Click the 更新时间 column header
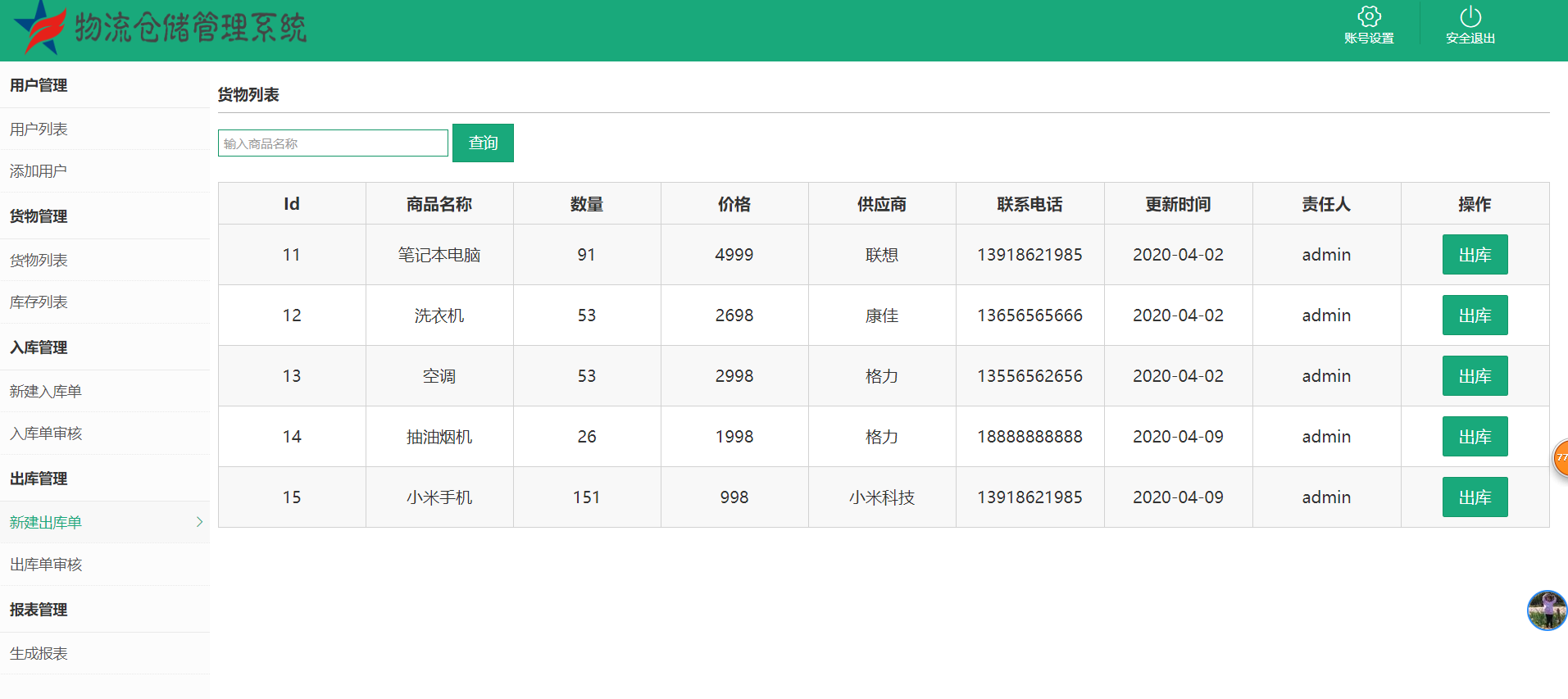This screenshot has height=699, width=1568. tap(1179, 204)
